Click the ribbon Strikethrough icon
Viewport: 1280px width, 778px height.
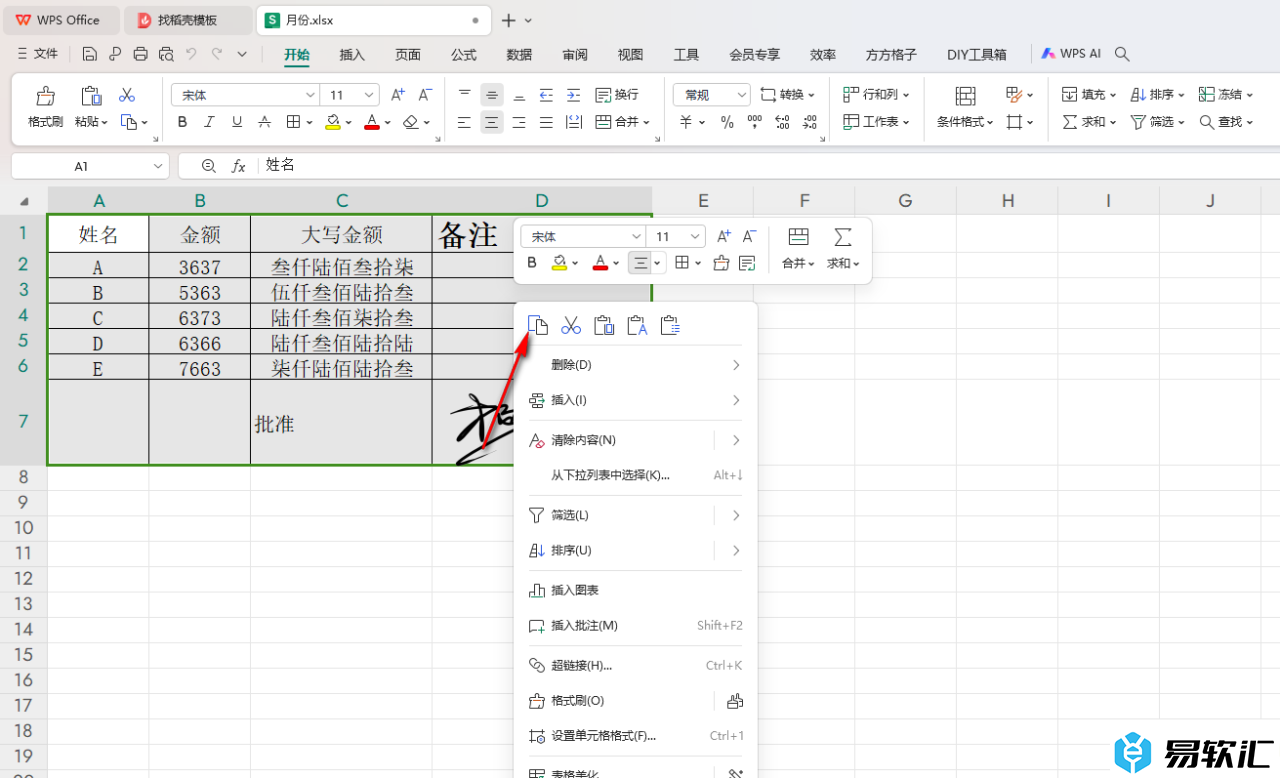264,122
